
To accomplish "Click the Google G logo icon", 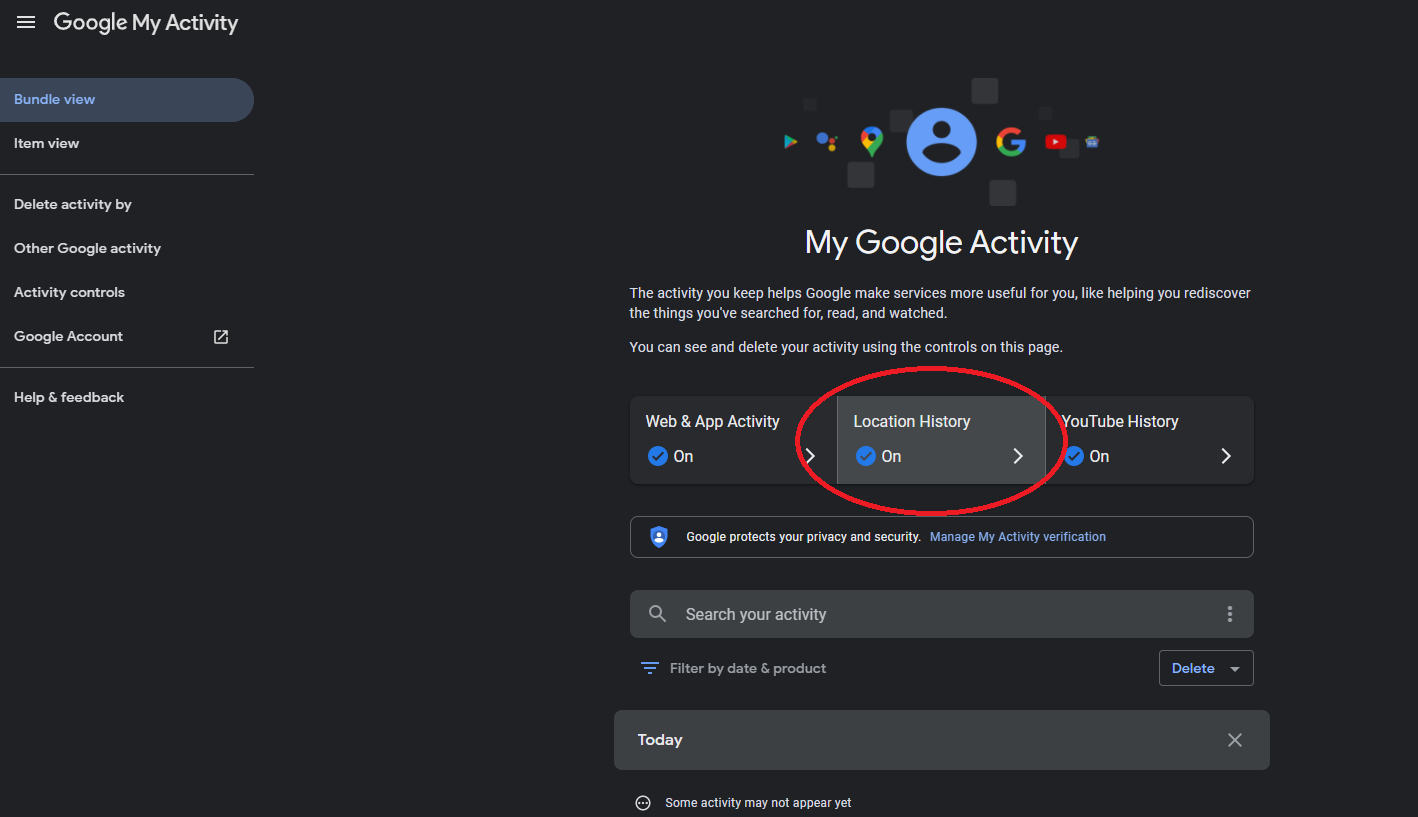I will (x=1011, y=142).
